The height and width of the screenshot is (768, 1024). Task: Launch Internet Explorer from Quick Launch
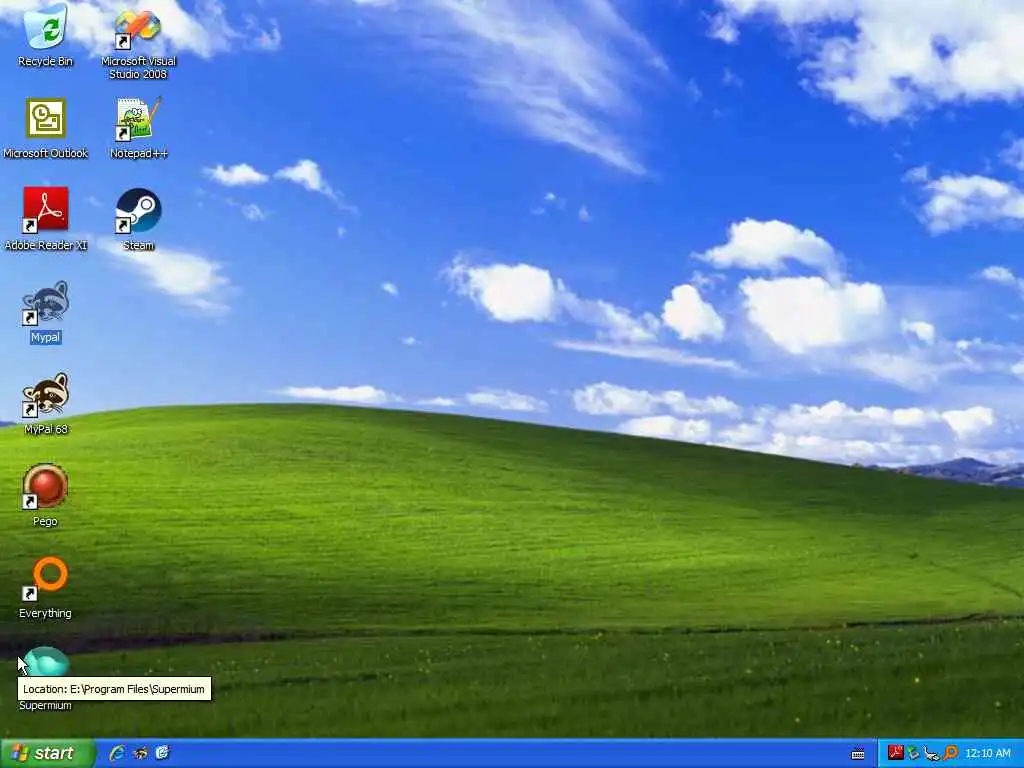pyautogui.click(x=117, y=754)
